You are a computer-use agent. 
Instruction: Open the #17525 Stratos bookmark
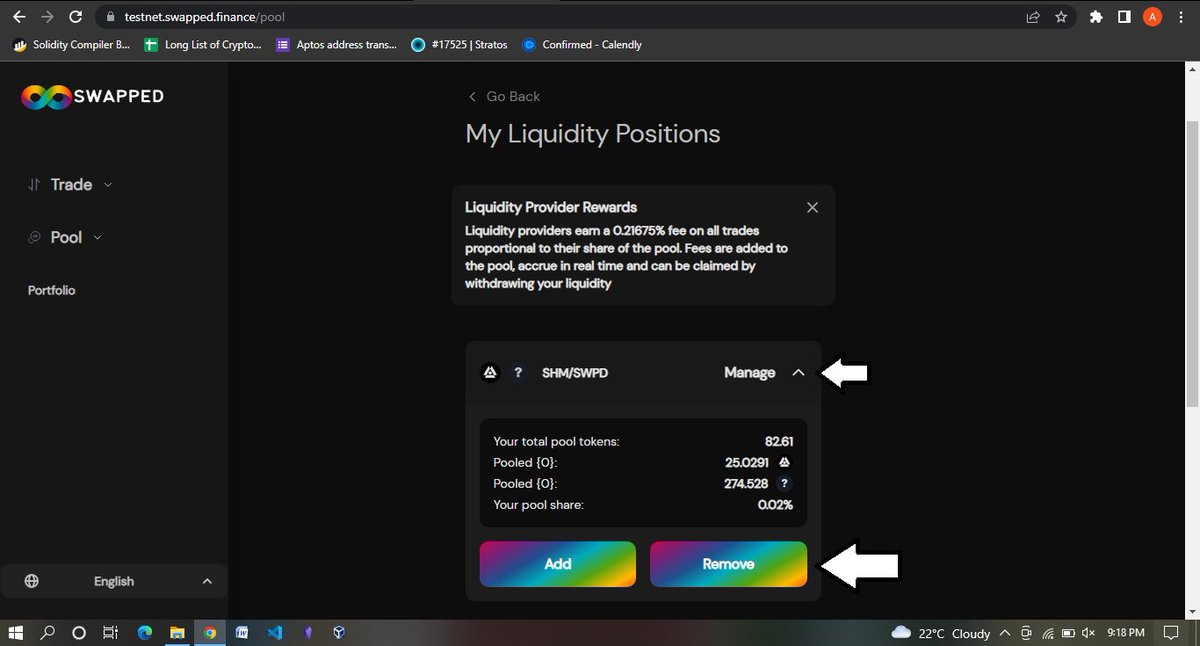pos(460,44)
